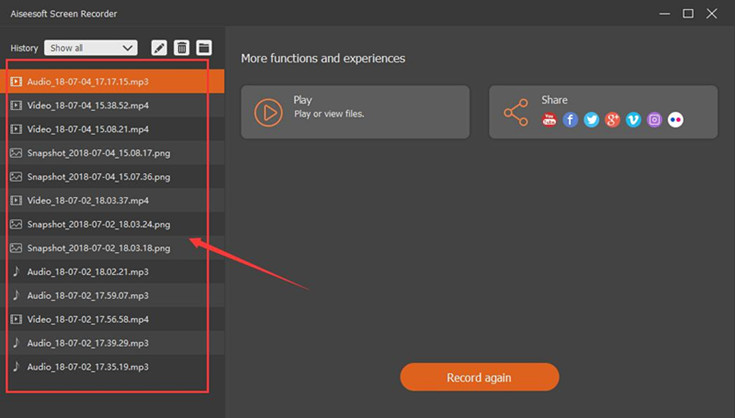Click the Record again button

479,377
